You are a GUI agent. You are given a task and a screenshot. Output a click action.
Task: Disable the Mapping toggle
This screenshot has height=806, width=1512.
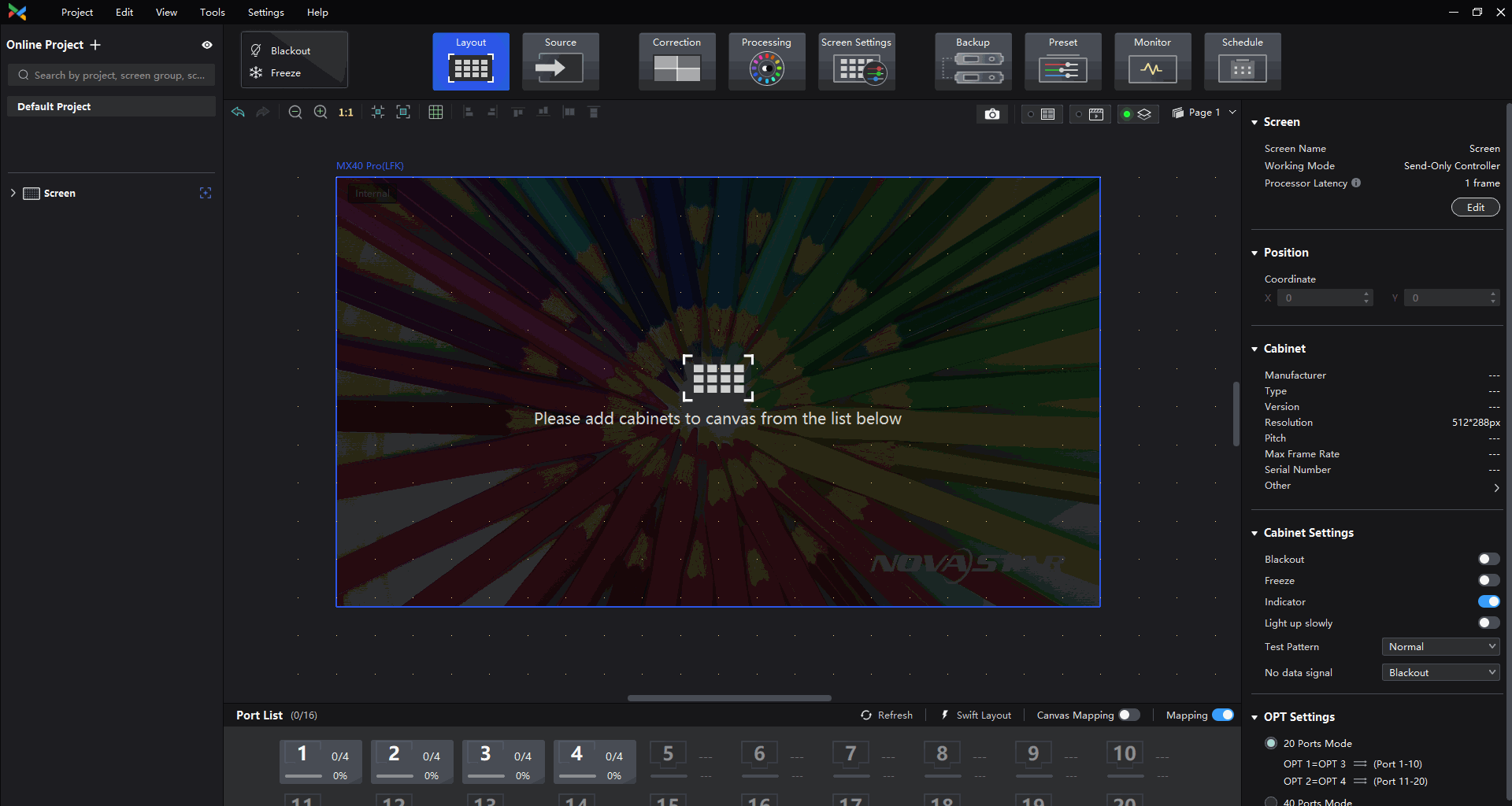pyautogui.click(x=1223, y=715)
